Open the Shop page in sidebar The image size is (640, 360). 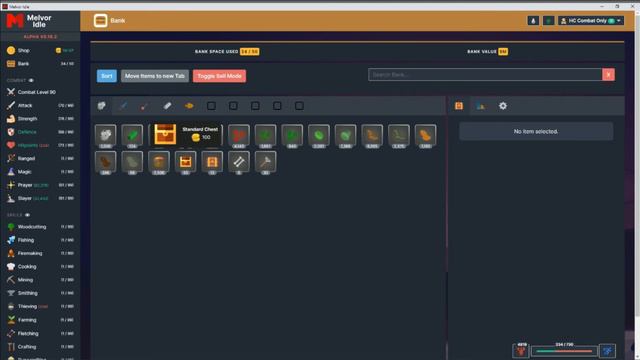tap(40, 50)
